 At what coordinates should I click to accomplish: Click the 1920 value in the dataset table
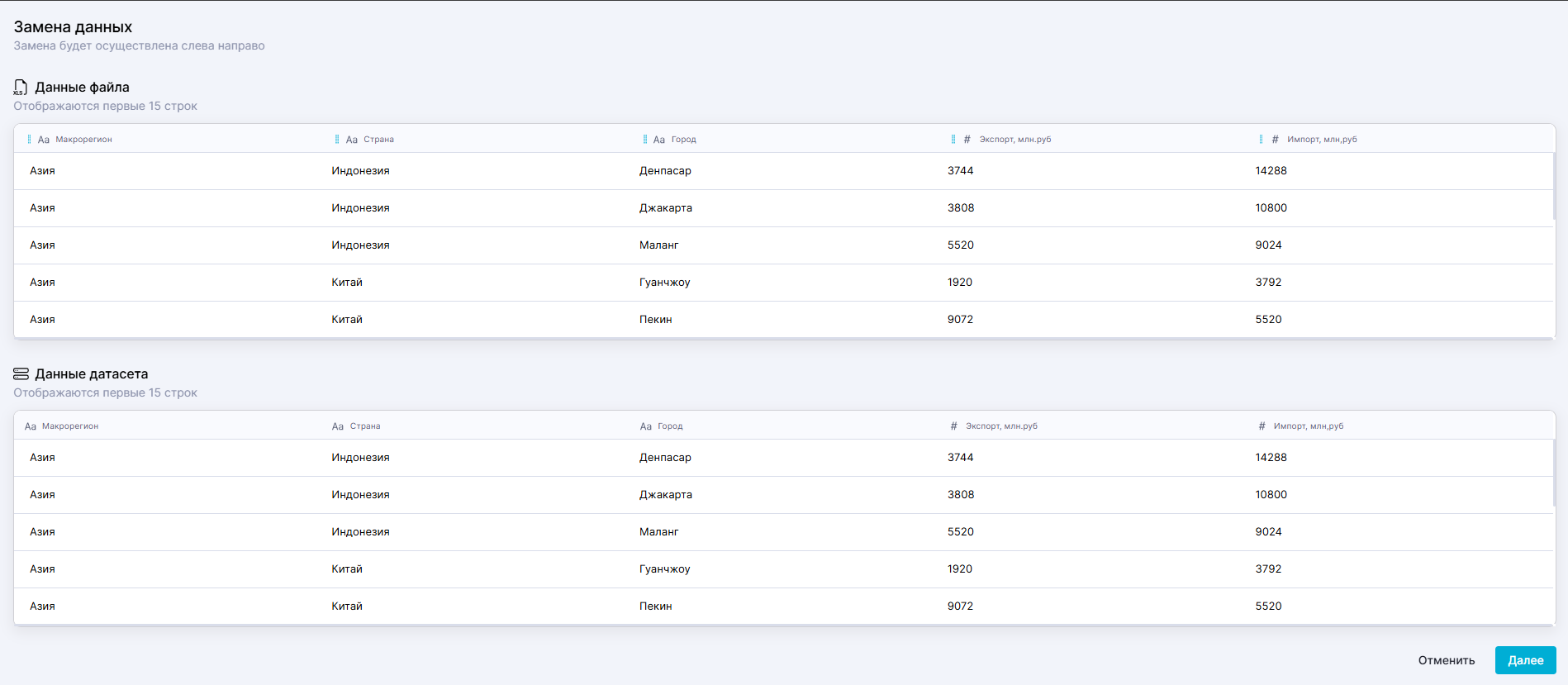pos(959,569)
